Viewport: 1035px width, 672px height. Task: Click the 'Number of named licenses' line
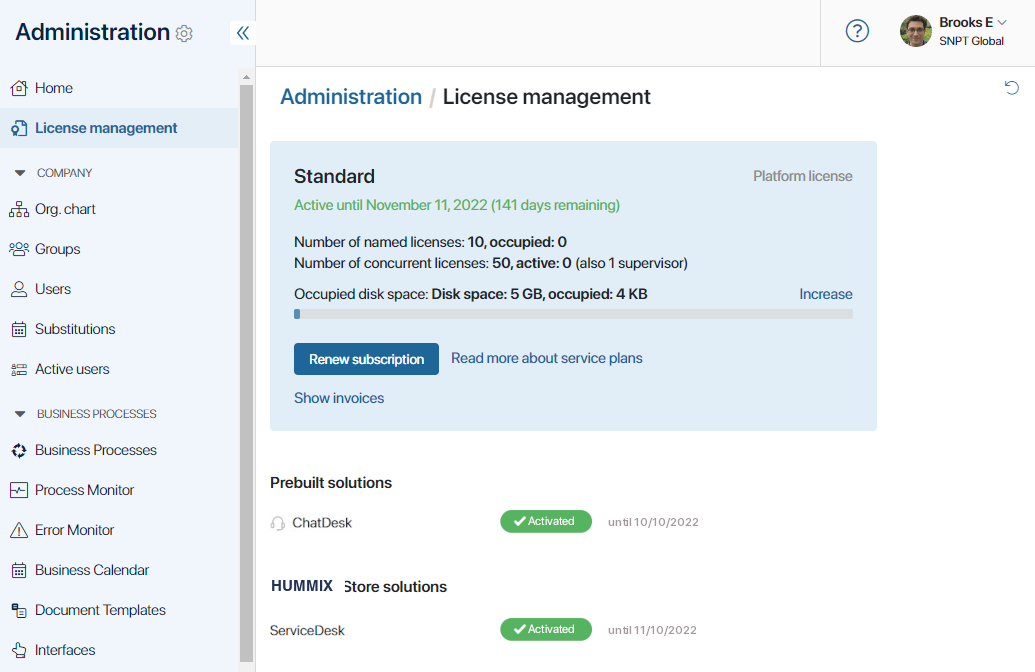[430, 242]
